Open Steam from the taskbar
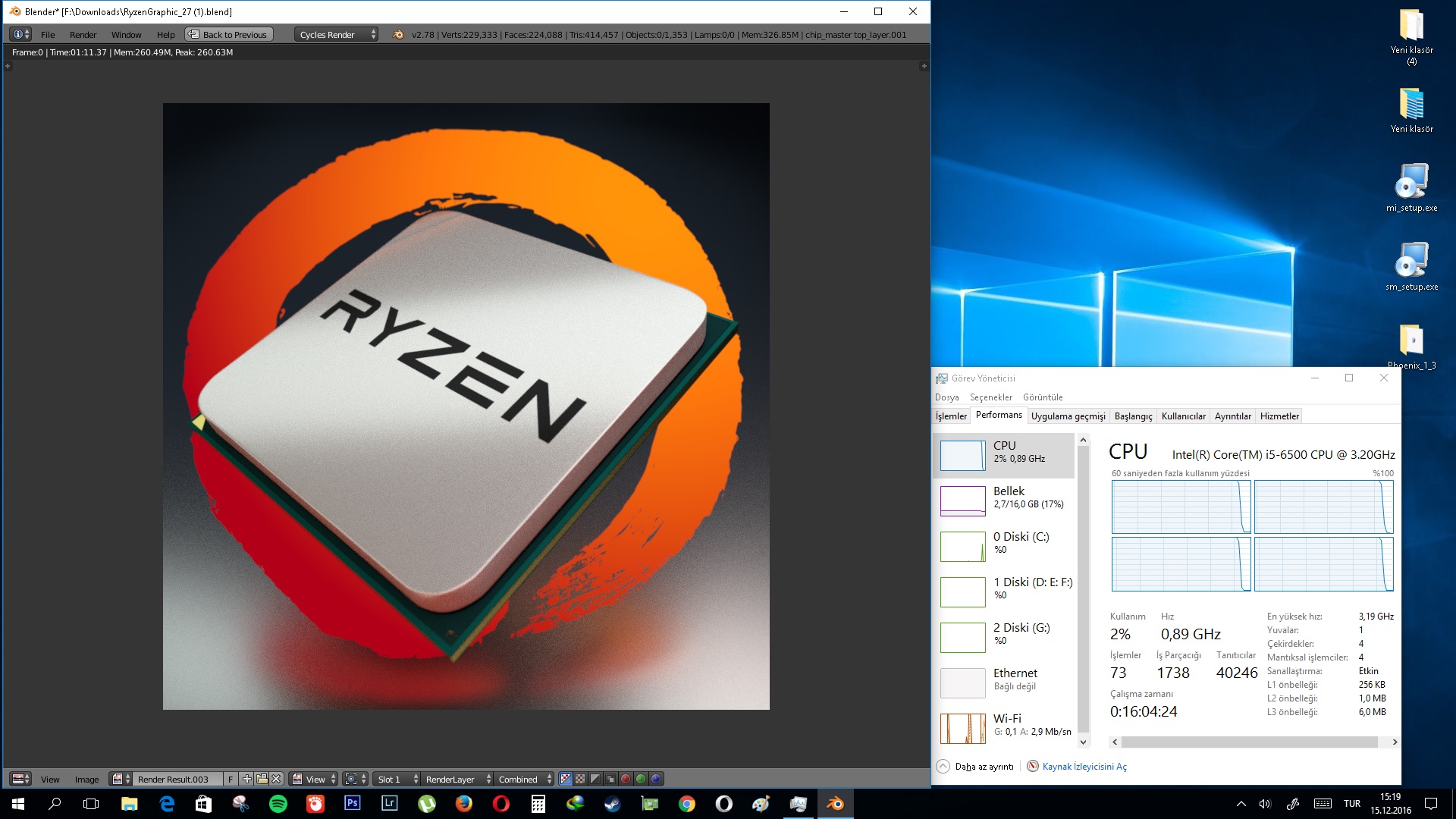Viewport: 1456px width, 819px height. click(613, 803)
